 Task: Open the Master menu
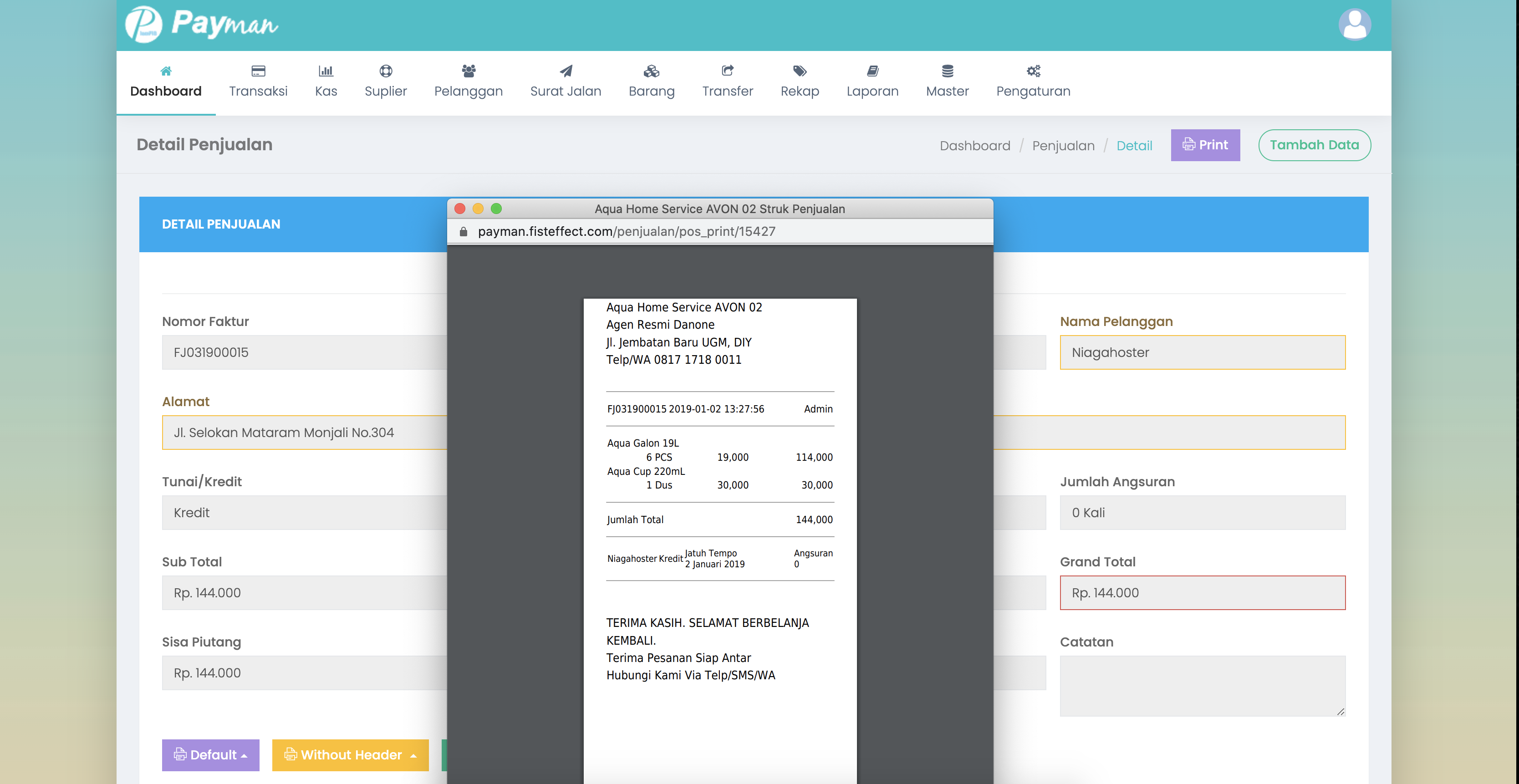pos(947,82)
